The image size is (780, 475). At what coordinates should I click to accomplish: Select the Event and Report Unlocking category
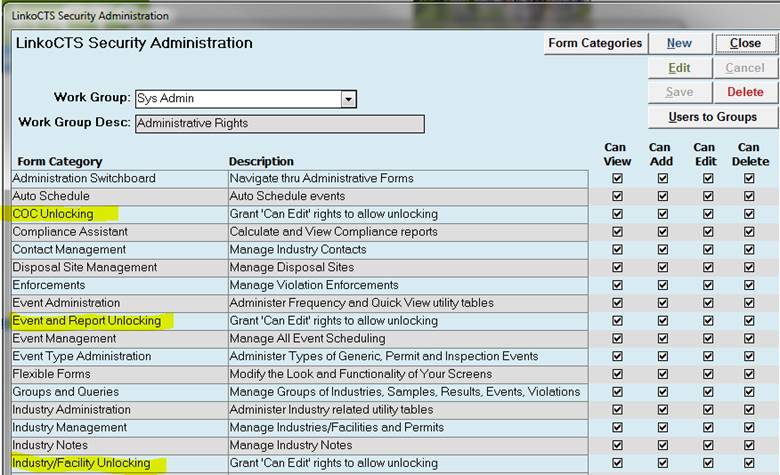point(119,321)
